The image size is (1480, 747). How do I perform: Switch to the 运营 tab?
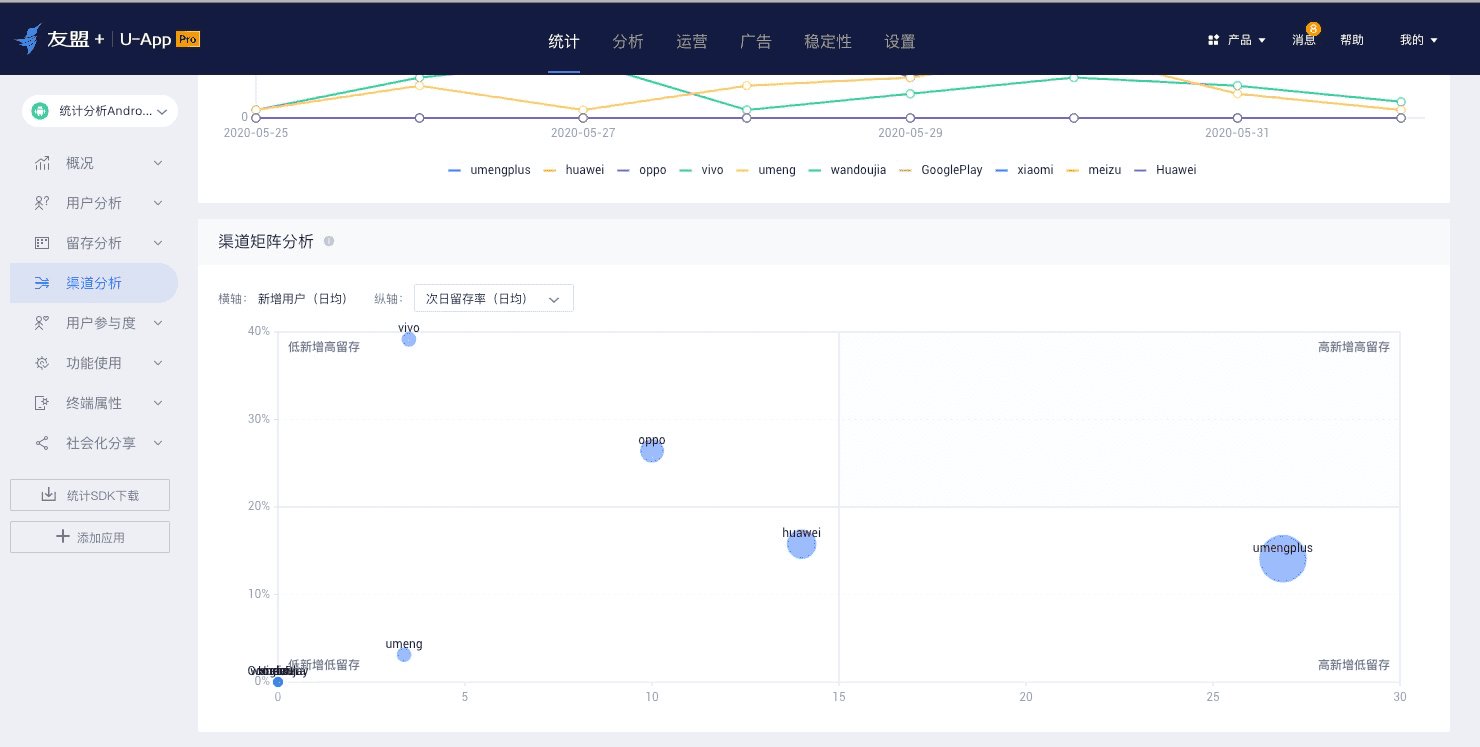click(692, 41)
